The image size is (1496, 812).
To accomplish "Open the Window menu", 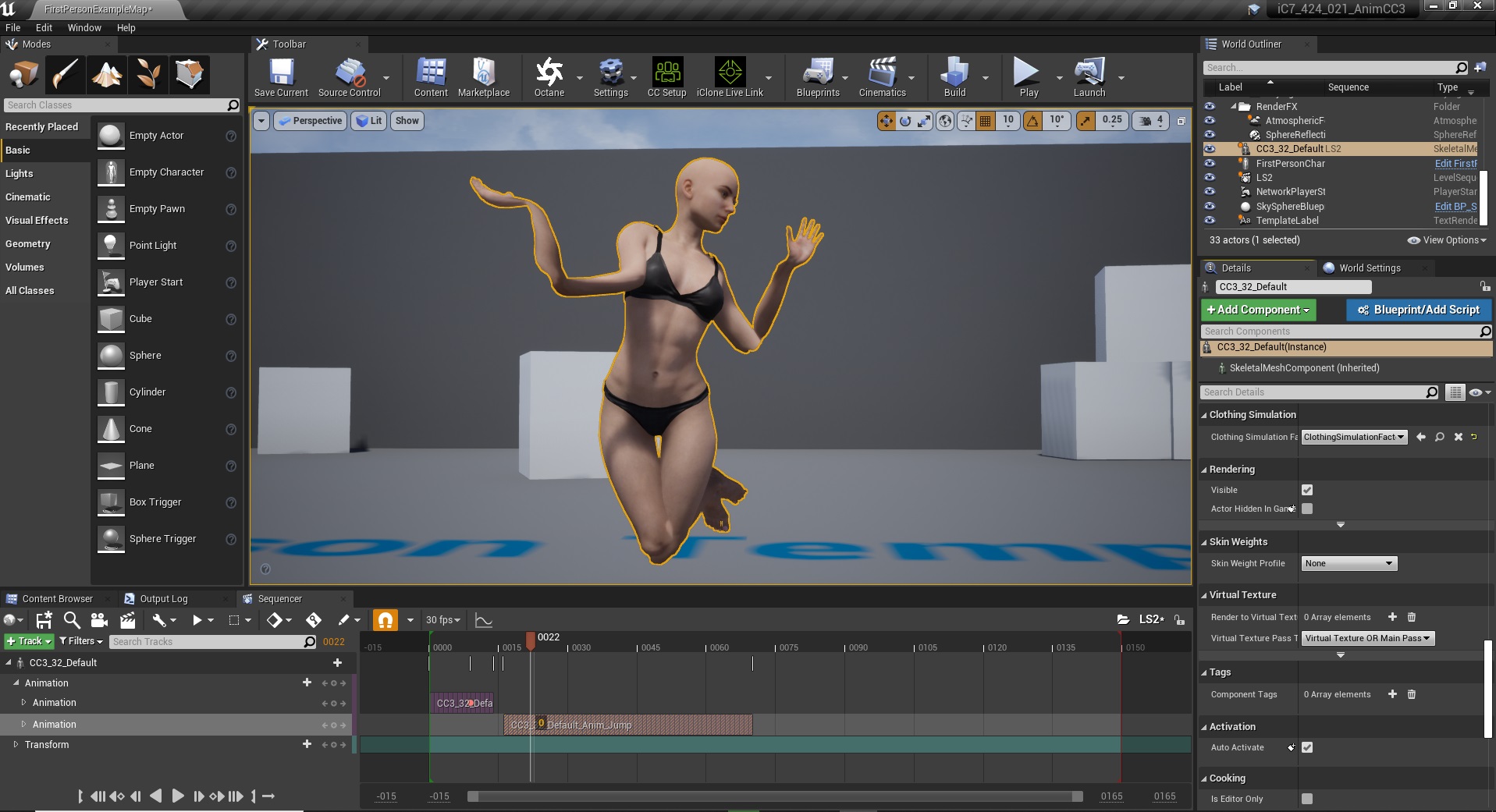I will [x=84, y=27].
